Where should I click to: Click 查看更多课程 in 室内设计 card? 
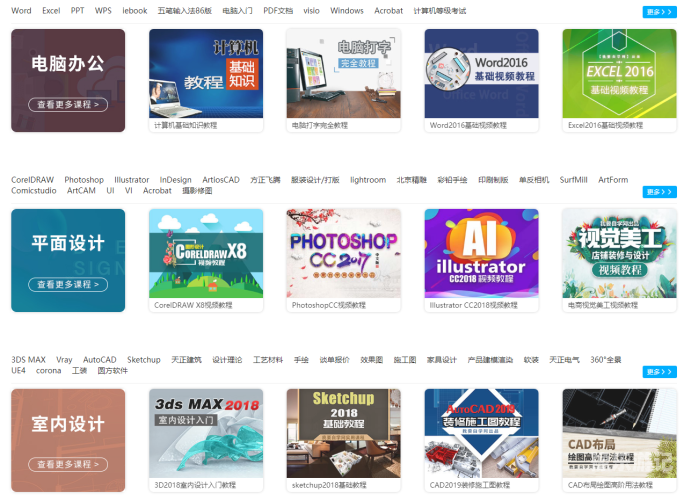tap(68, 464)
